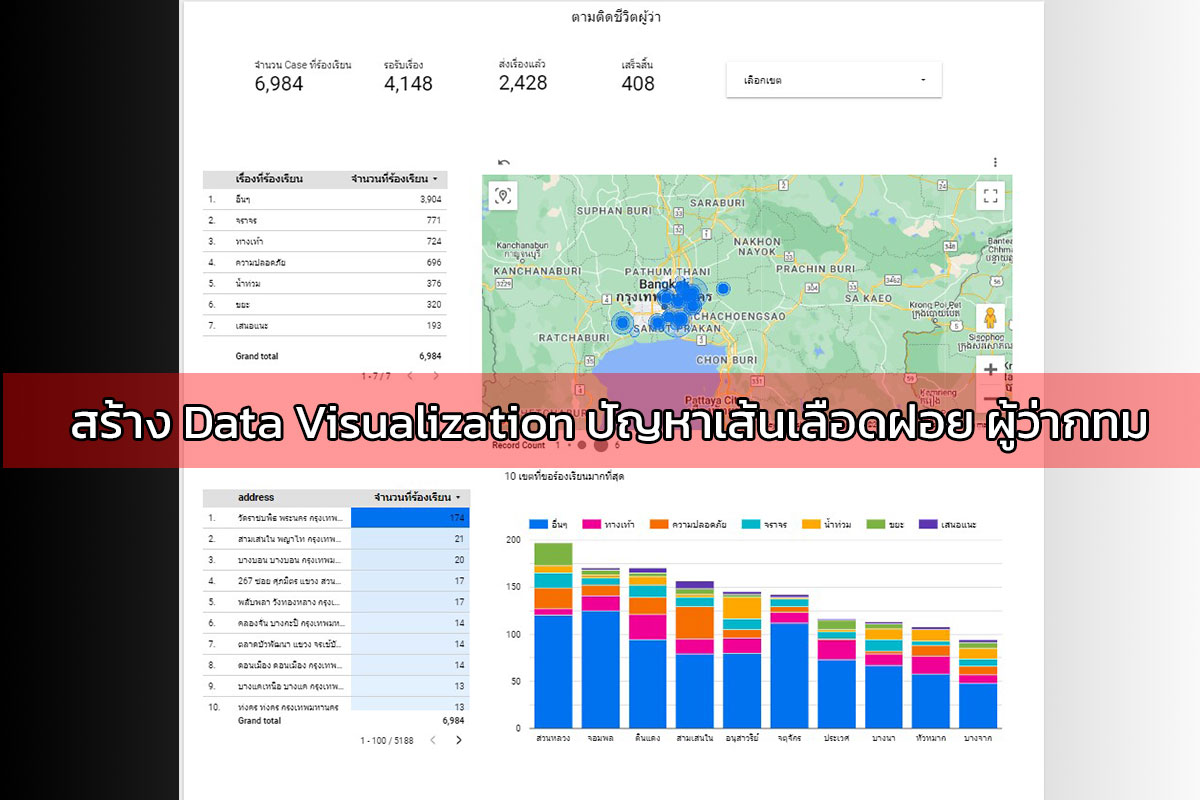This screenshot has width=1200, height=800.
Task: Click the หัวหมาก stacked bar
Action: pos(932,677)
